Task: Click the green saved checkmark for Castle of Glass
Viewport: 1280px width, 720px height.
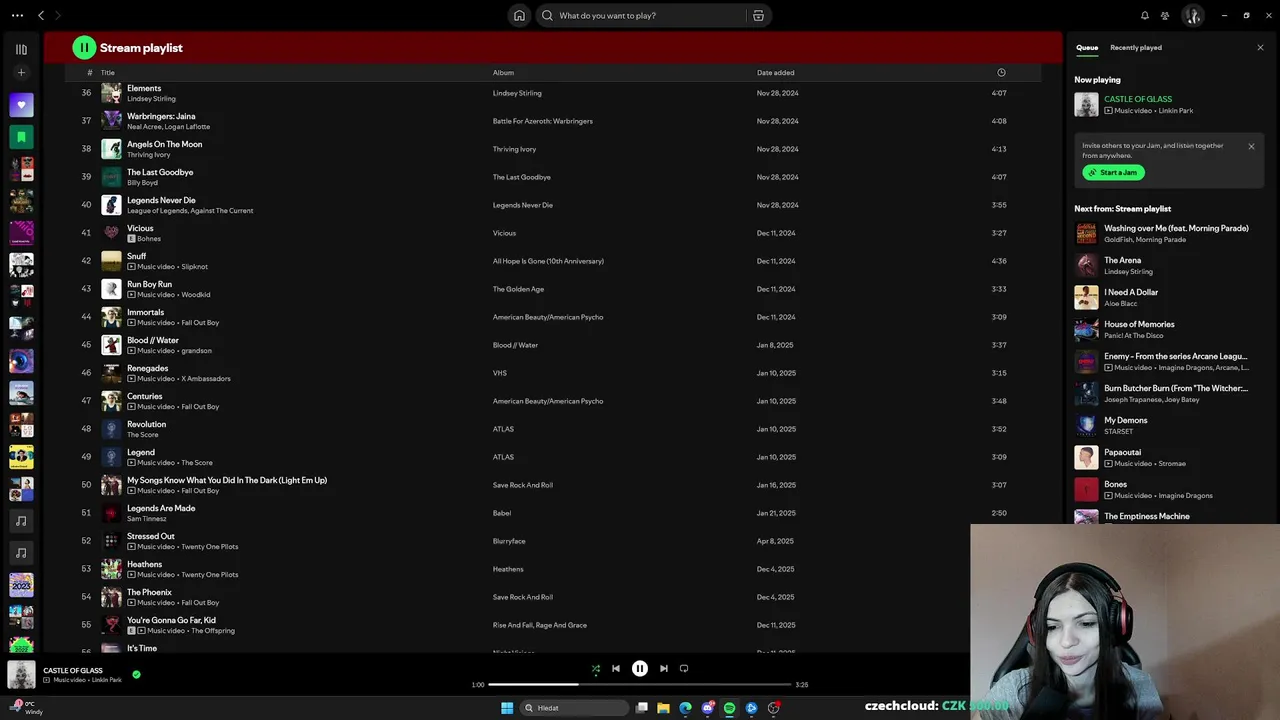Action: (x=136, y=674)
